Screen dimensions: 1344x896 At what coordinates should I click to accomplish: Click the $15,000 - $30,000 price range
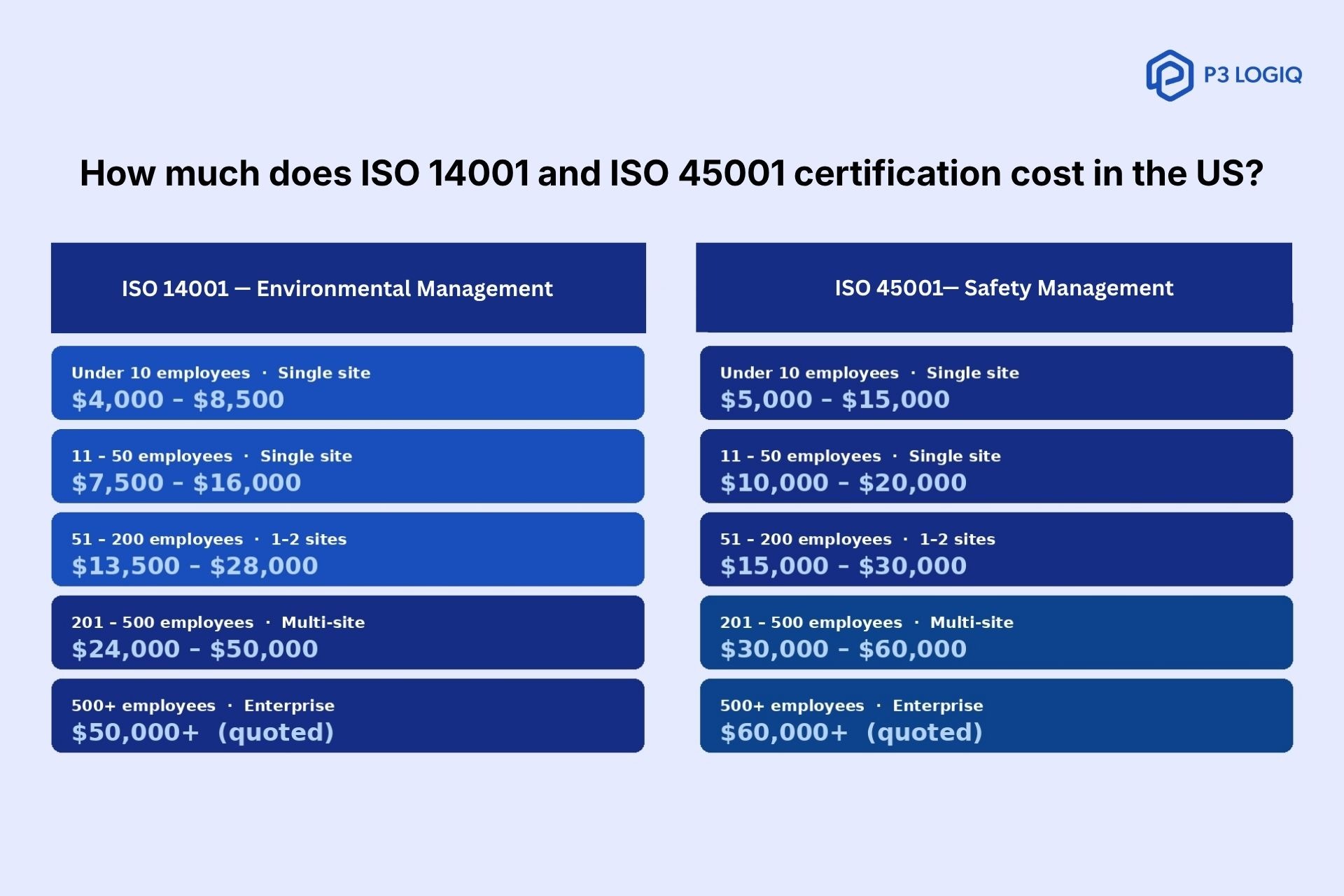(843, 566)
